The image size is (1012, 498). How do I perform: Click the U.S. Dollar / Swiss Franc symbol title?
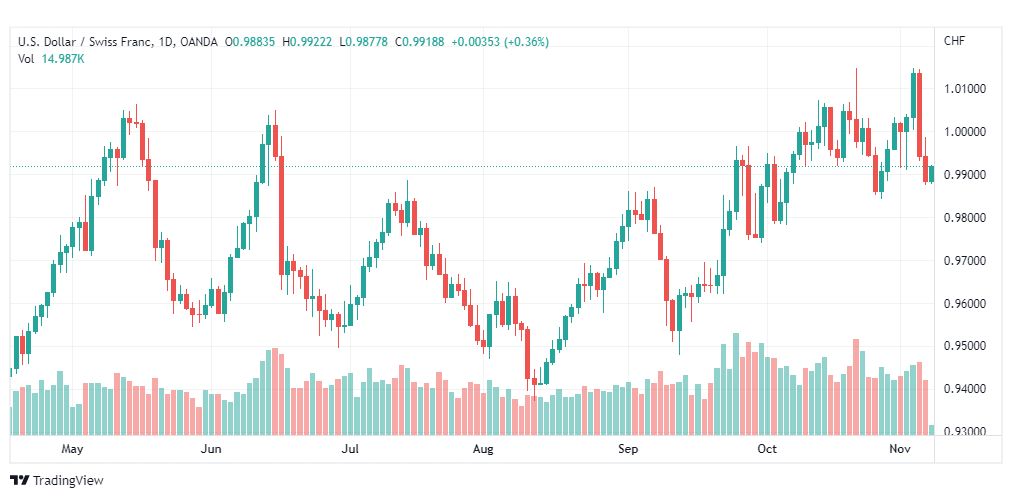pos(85,42)
